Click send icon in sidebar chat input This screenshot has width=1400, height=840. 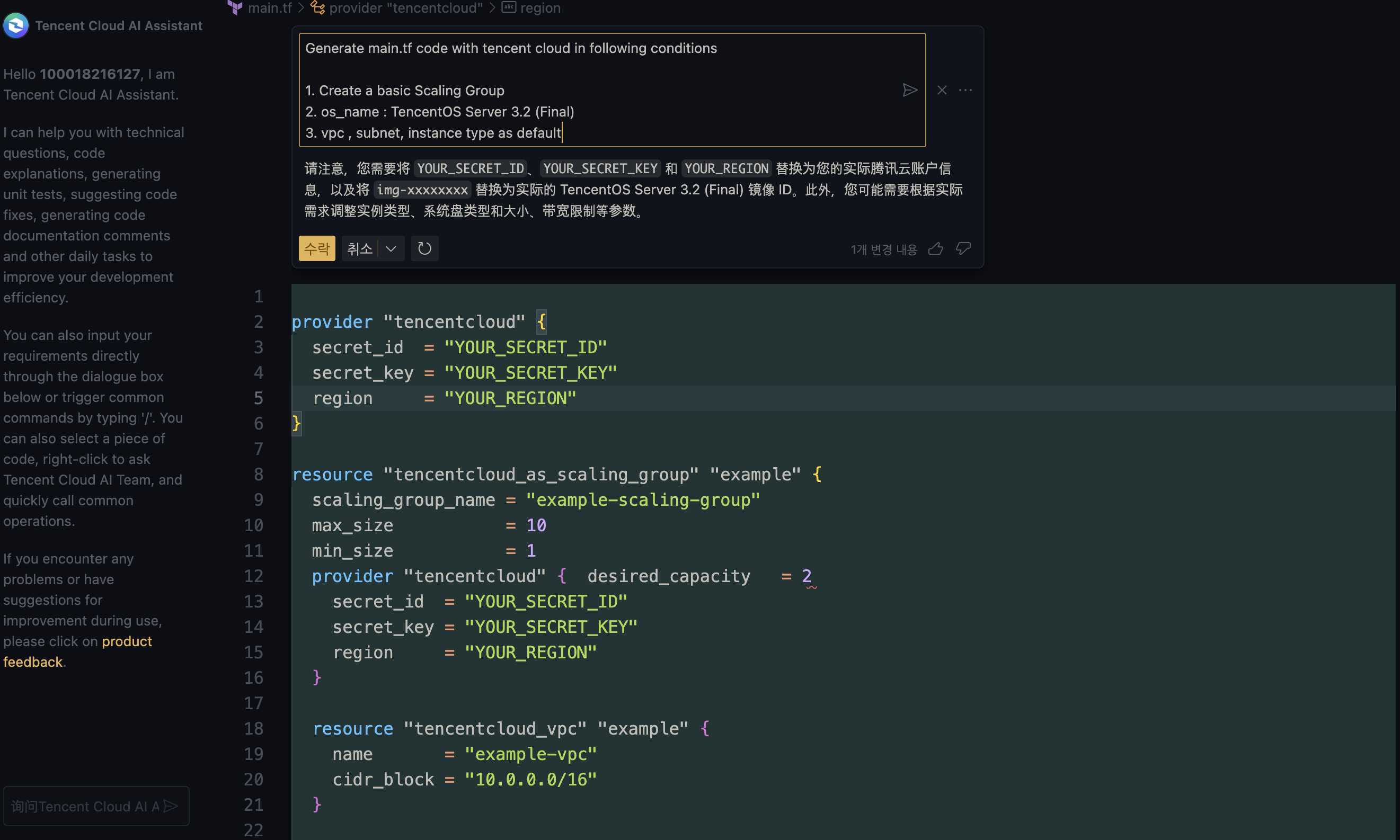171,806
